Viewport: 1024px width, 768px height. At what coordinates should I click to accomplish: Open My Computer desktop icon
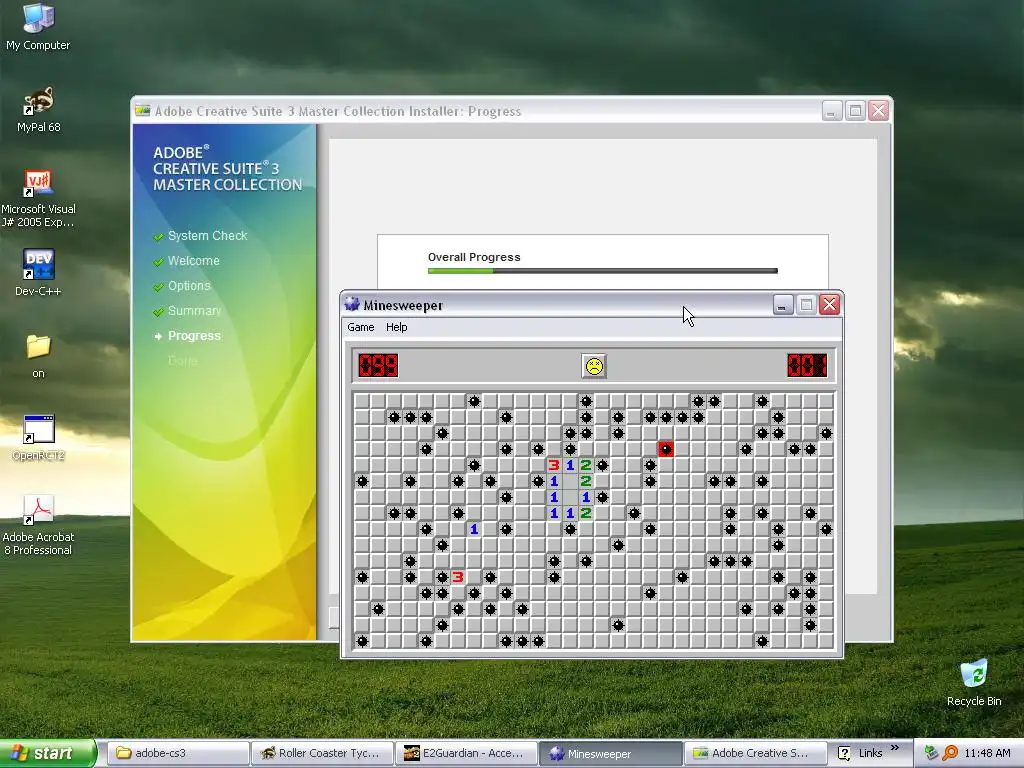coord(38,26)
